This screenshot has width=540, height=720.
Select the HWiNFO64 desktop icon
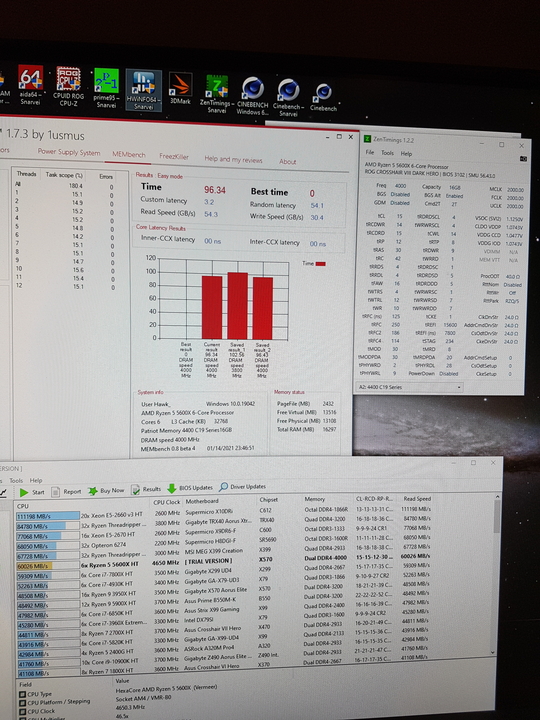tap(143, 90)
